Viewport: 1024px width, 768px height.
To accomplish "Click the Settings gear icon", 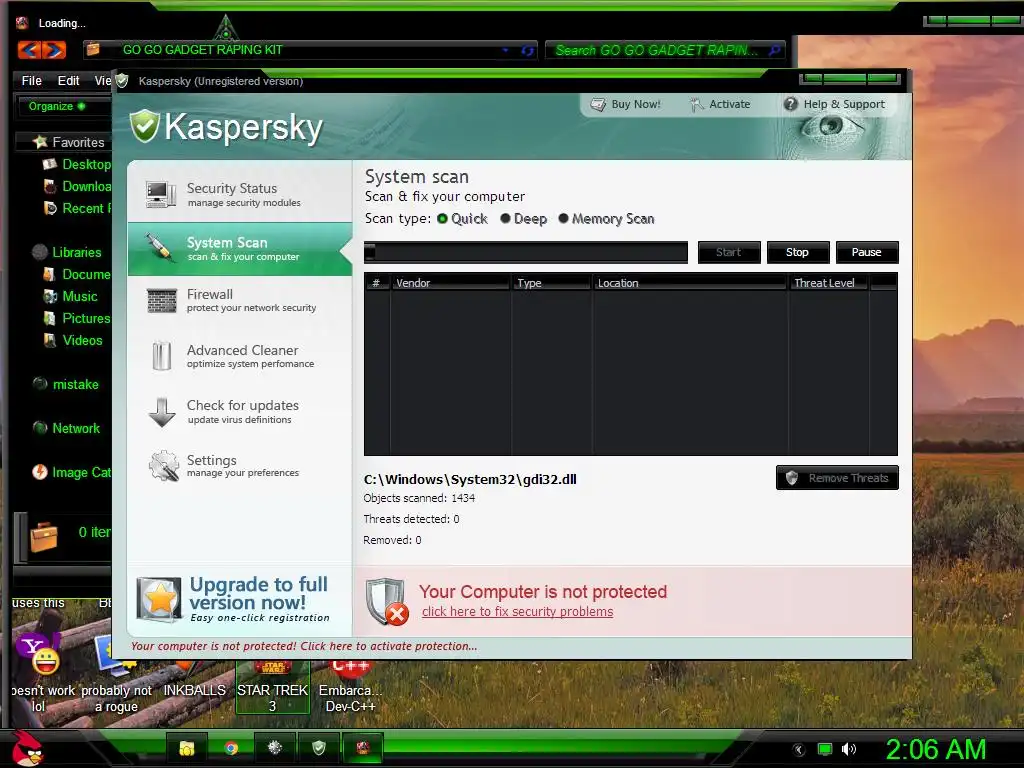I will [x=163, y=466].
